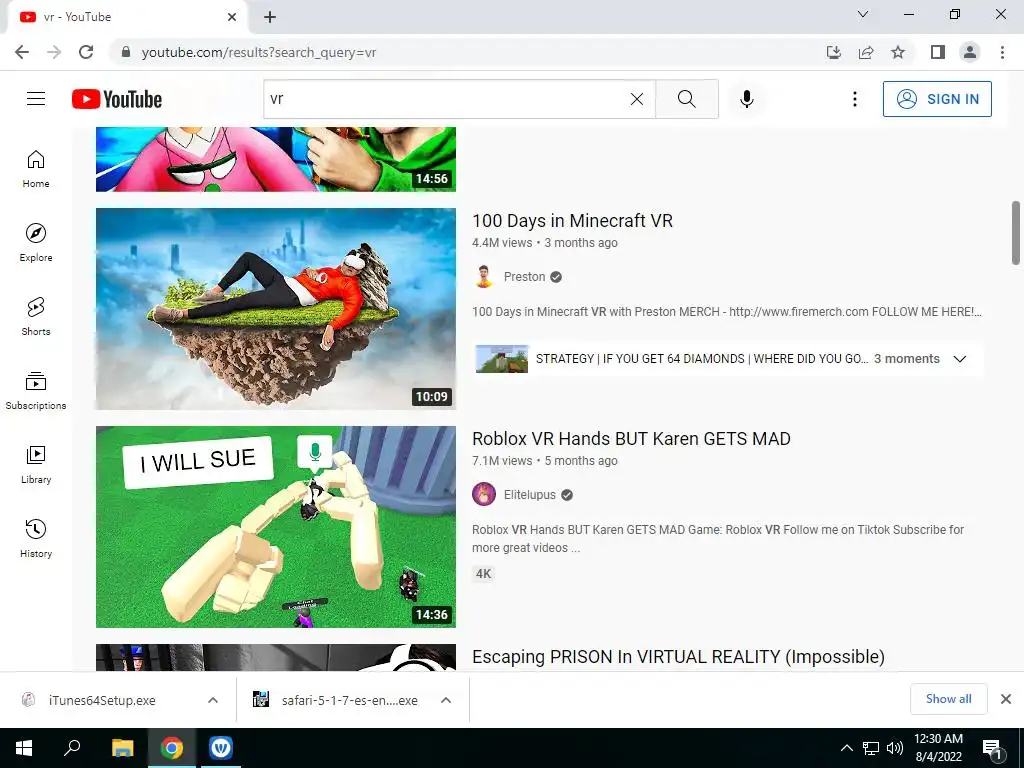Image resolution: width=1024 pixels, height=768 pixels.
Task: Share this page icon in address bar
Action: tap(866, 52)
